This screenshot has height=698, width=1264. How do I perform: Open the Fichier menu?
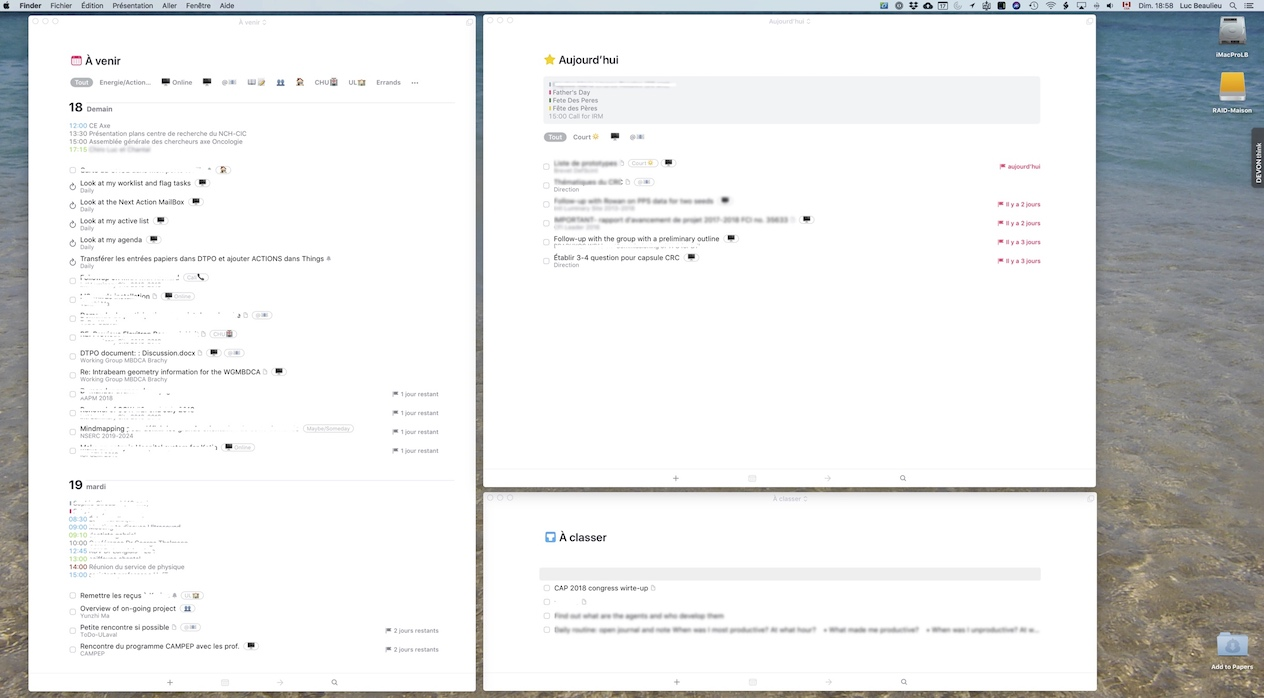point(61,5)
